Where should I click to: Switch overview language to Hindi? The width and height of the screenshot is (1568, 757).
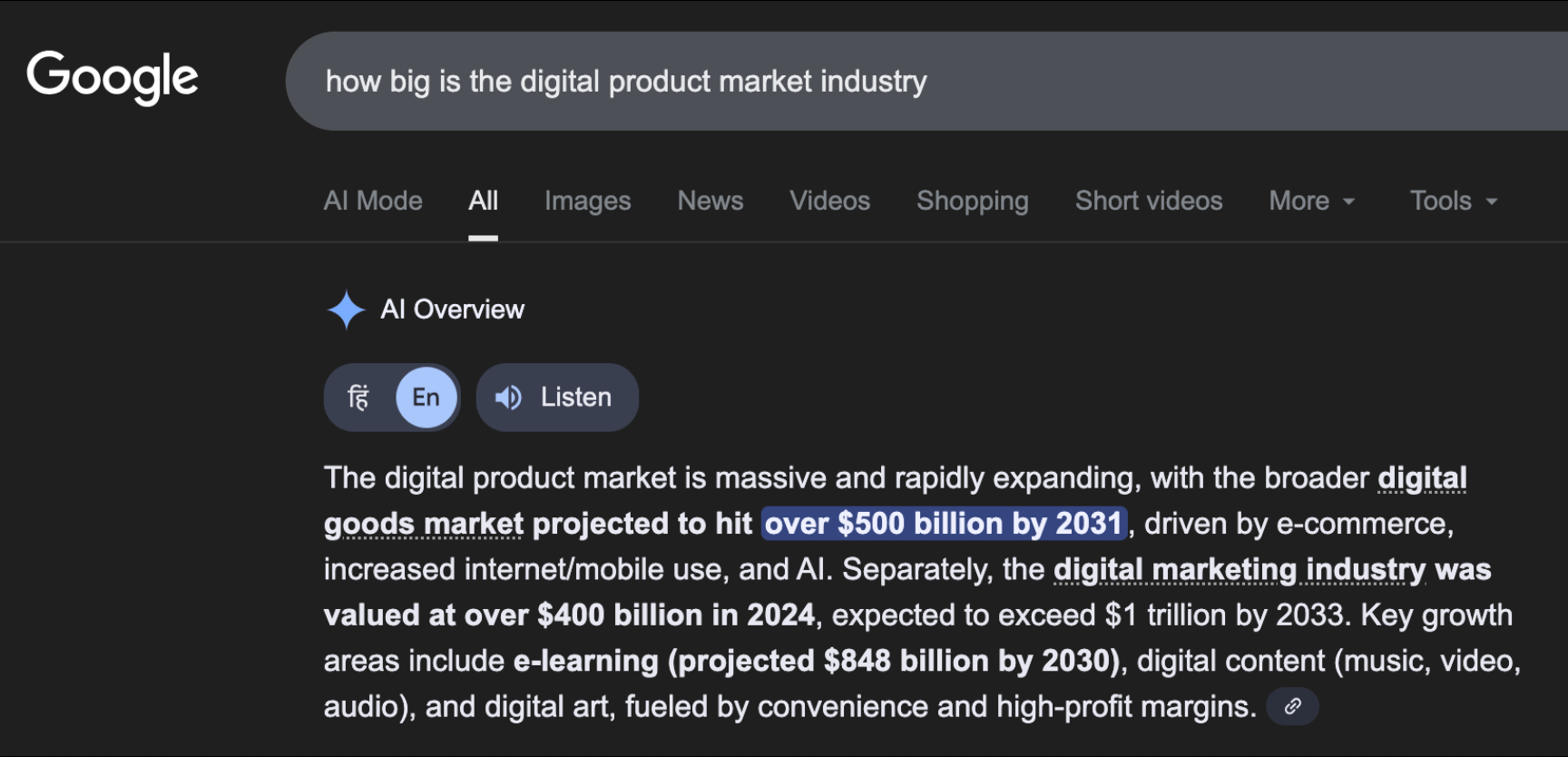[x=359, y=398]
